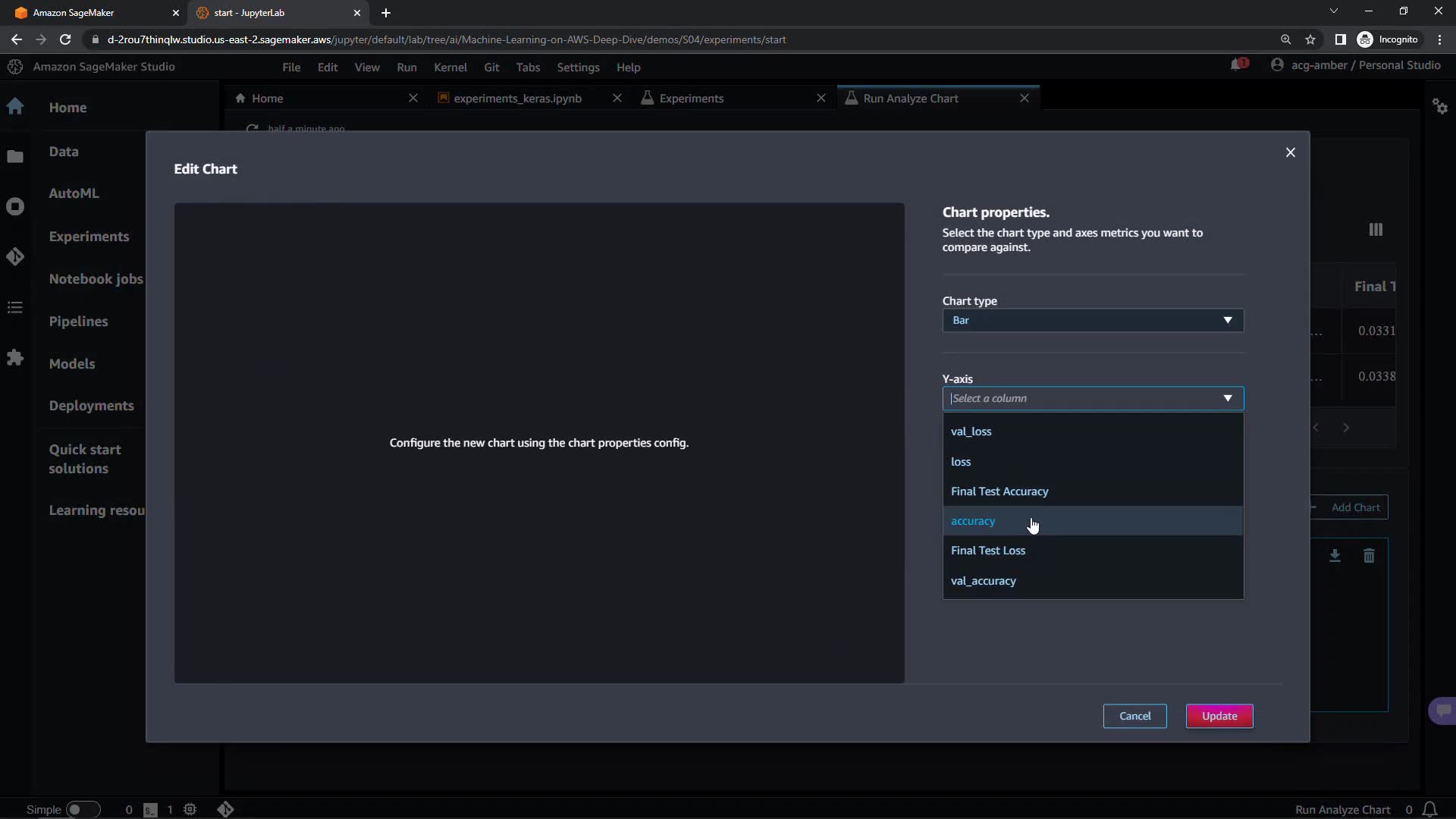Open the extensions puzzle piece icon
This screenshot has height=819, width=1456.
point(15,357)
